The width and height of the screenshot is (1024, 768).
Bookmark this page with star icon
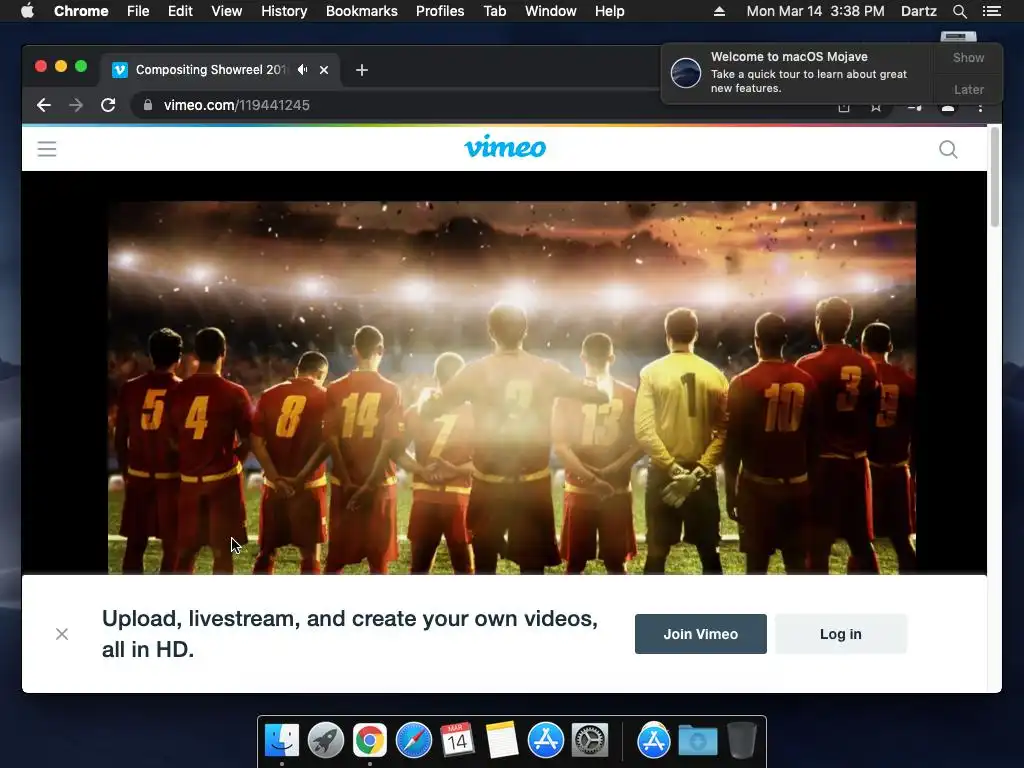pos(876,107)
